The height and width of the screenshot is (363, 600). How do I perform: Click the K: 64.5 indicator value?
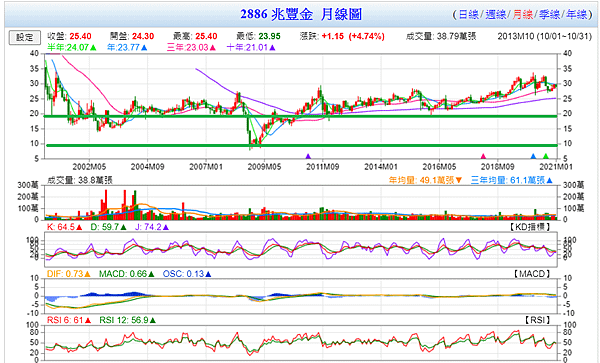pyautogui.click(x=64, y=227)
